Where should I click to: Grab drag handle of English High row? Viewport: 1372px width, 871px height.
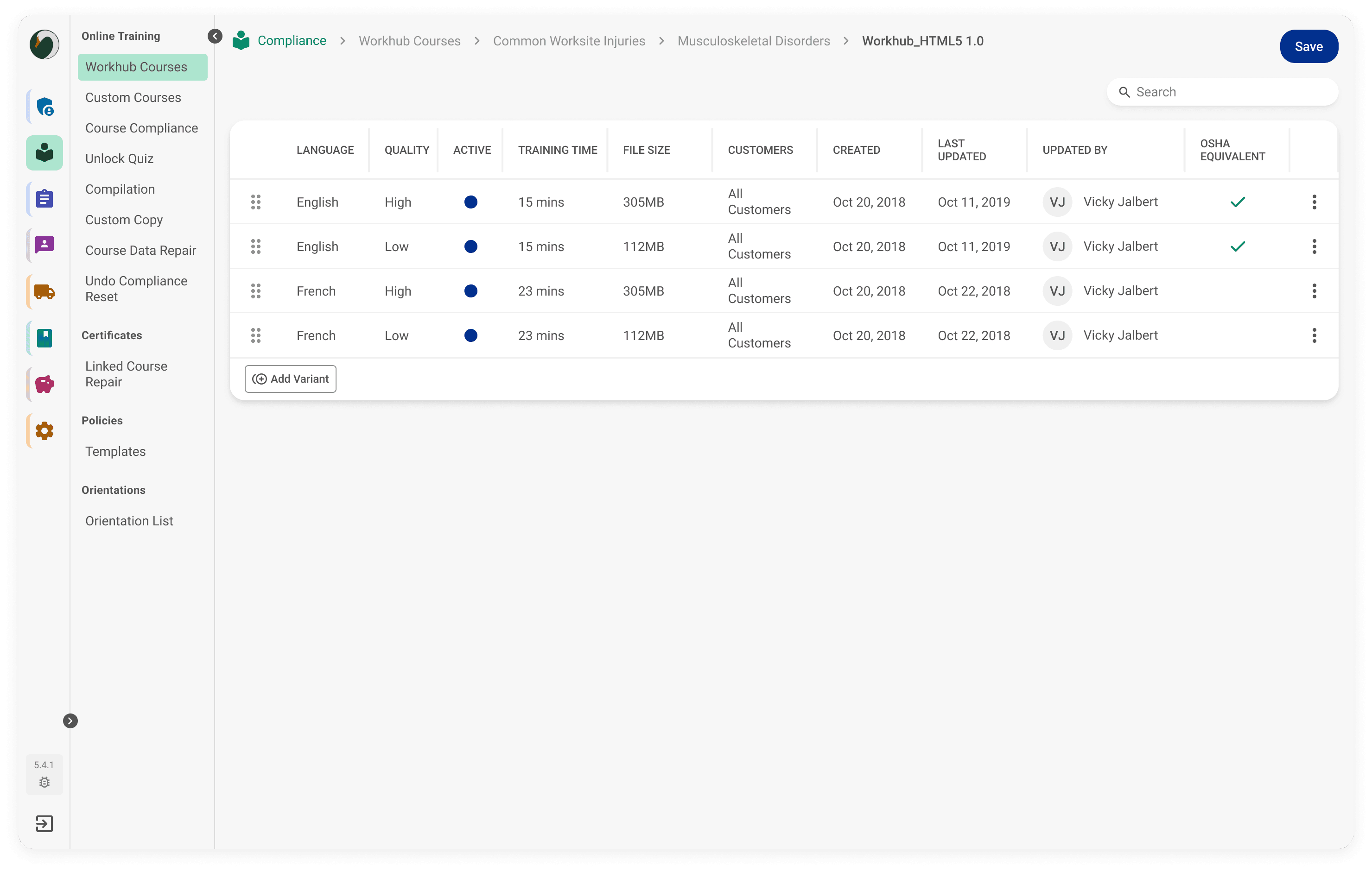coord(256,202)
